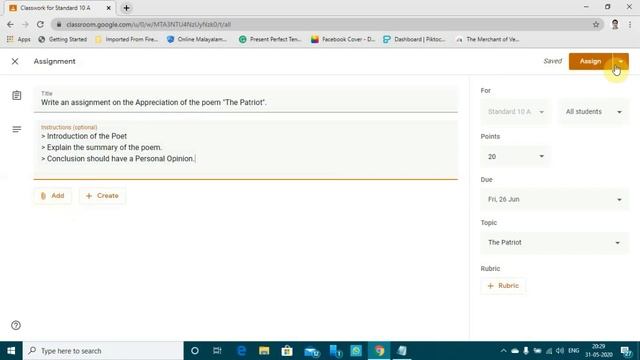
Task: Open the Chrome profile avatar
Action: [615, 24]
